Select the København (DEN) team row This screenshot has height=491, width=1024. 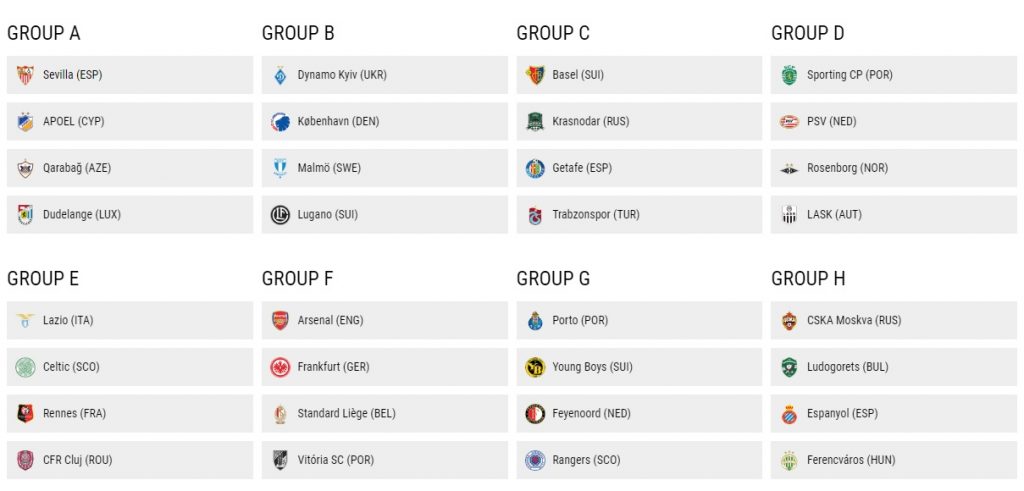[384, 121]
